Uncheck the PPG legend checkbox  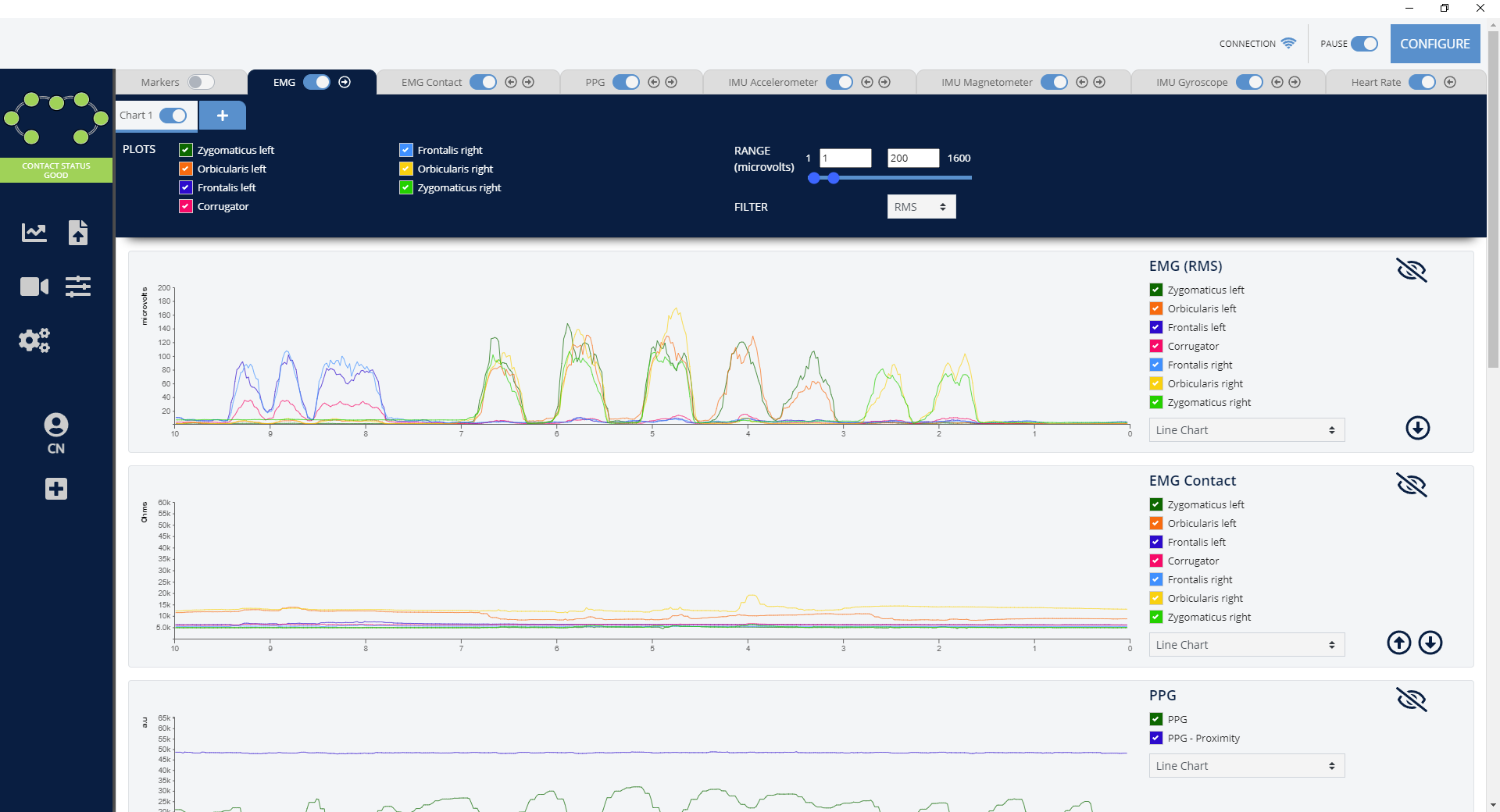pyautogui.click(x=1156, y=719)
